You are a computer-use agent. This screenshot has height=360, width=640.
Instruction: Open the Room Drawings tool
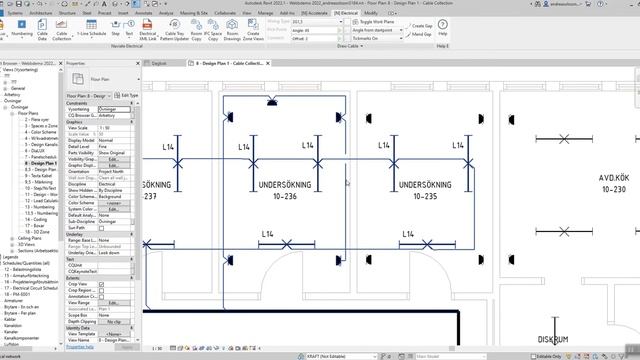click(232, 30)
